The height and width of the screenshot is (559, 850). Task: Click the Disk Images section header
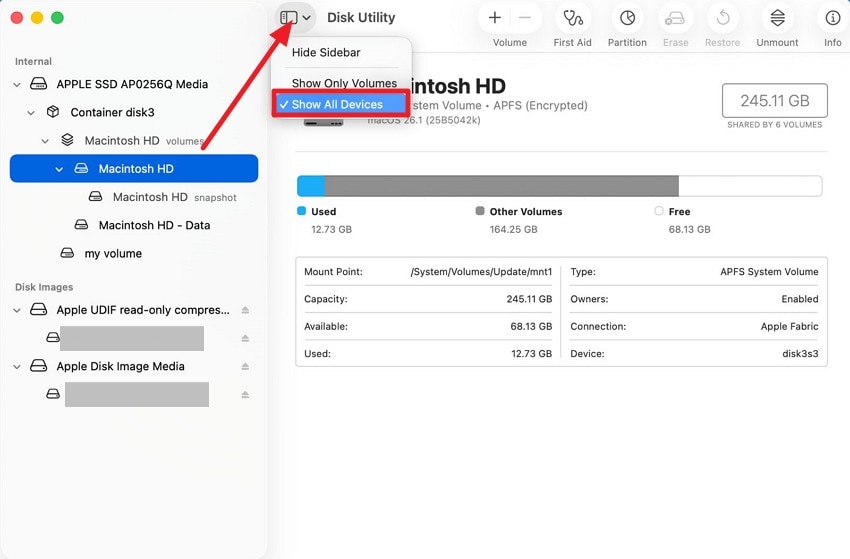[x=44, y=287]
